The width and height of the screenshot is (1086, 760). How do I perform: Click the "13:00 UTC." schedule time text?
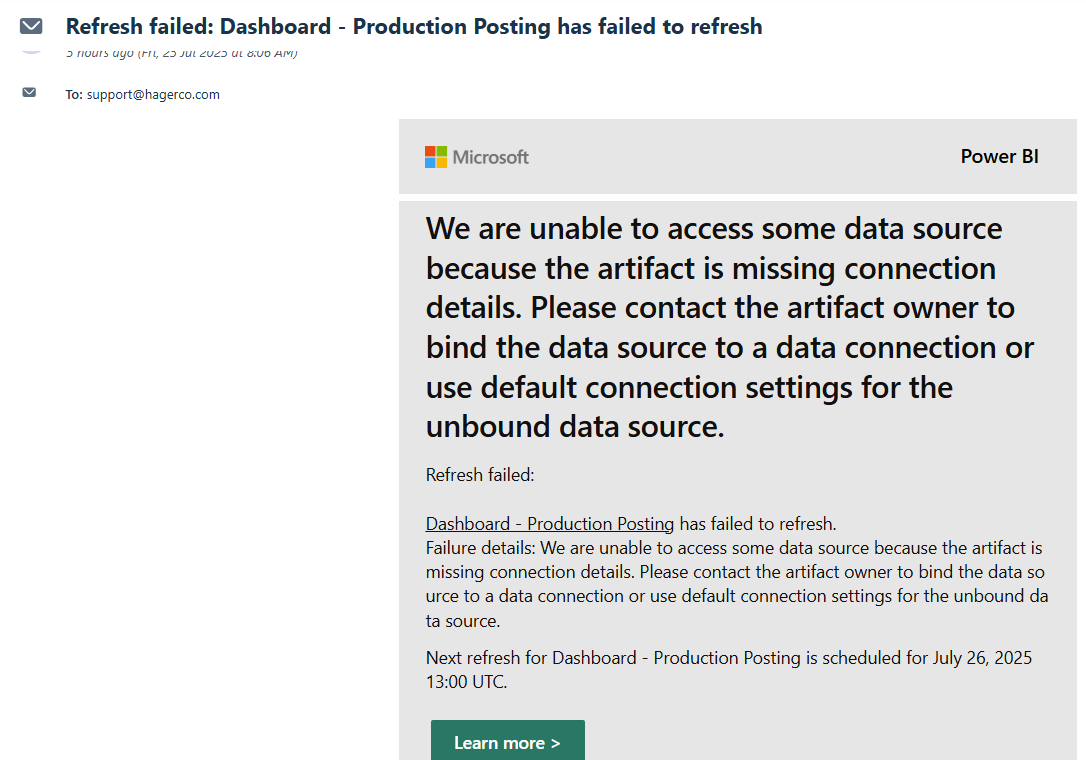(466, 682)
